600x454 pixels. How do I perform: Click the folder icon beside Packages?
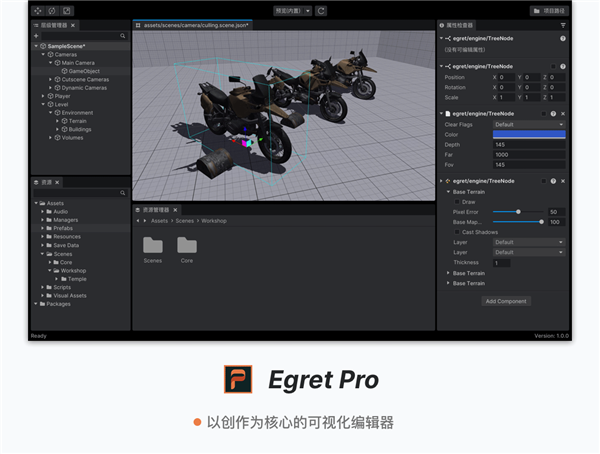click(42, 304)
